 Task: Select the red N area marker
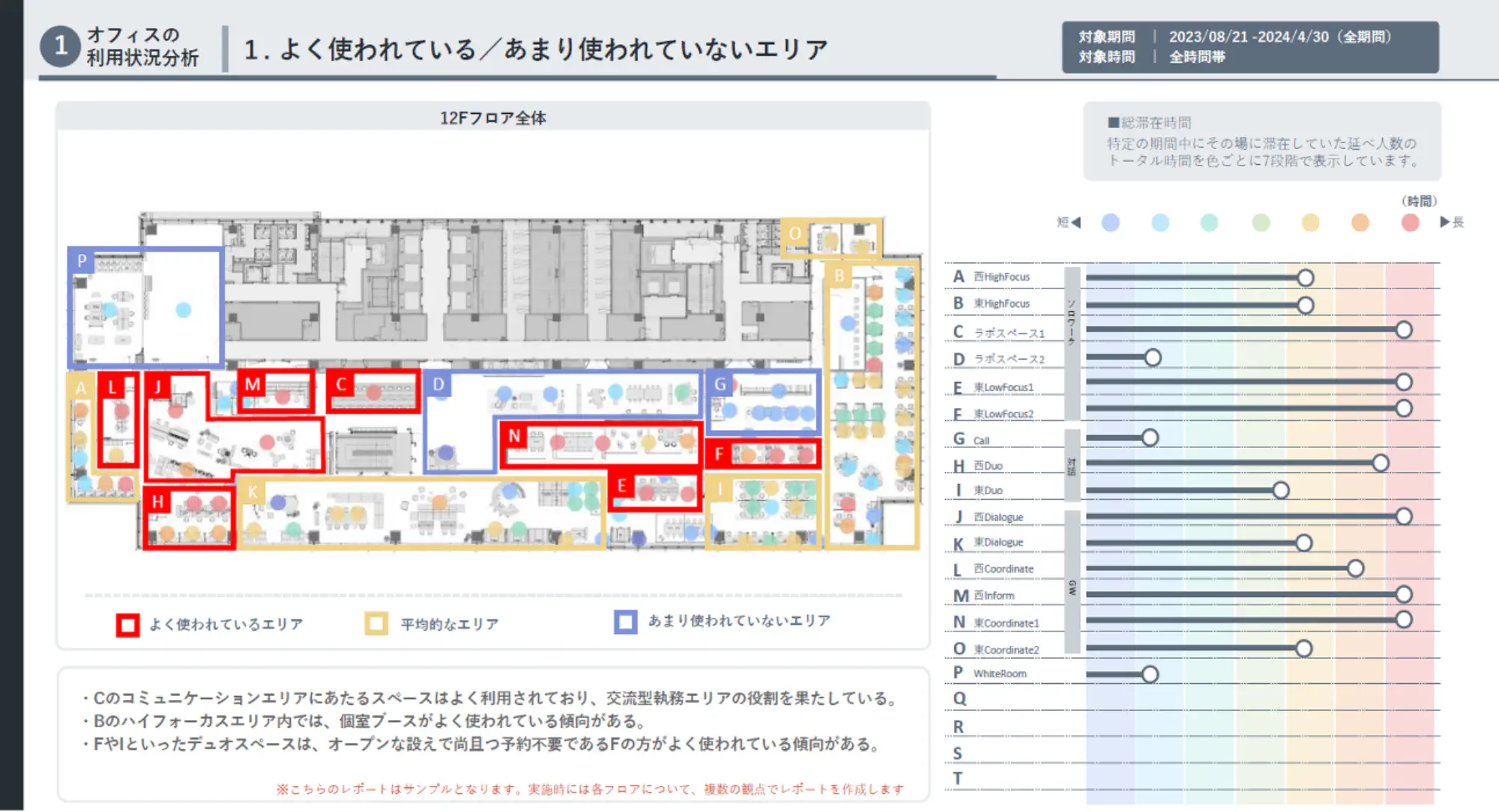click(x=514, y=436)
